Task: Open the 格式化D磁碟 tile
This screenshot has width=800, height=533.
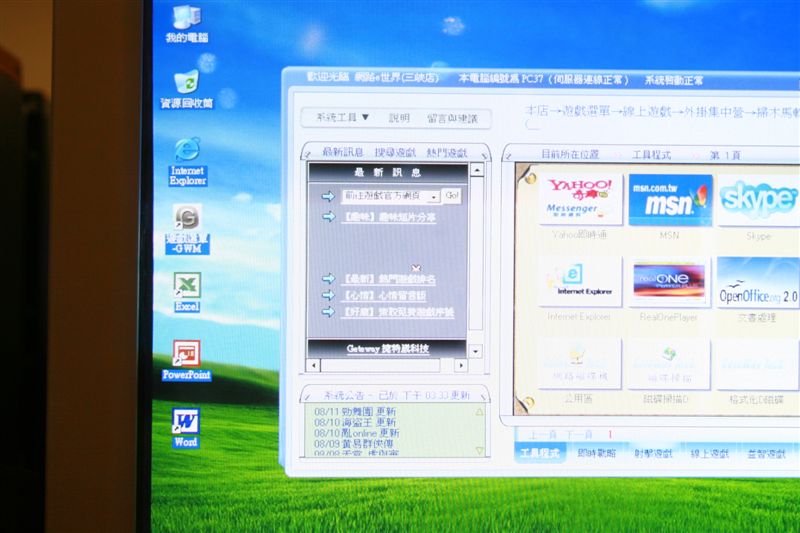Action: coord(757,365)
